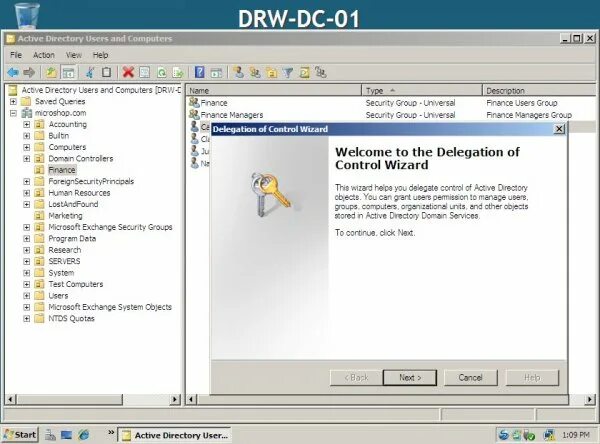The image size is (600, 444).
Task: Open the File menu
Action: [x=16, y=55]
